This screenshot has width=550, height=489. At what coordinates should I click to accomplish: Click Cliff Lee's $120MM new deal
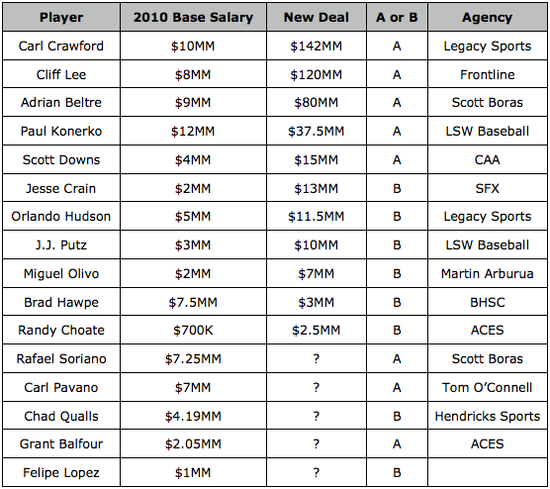point(316,74)
